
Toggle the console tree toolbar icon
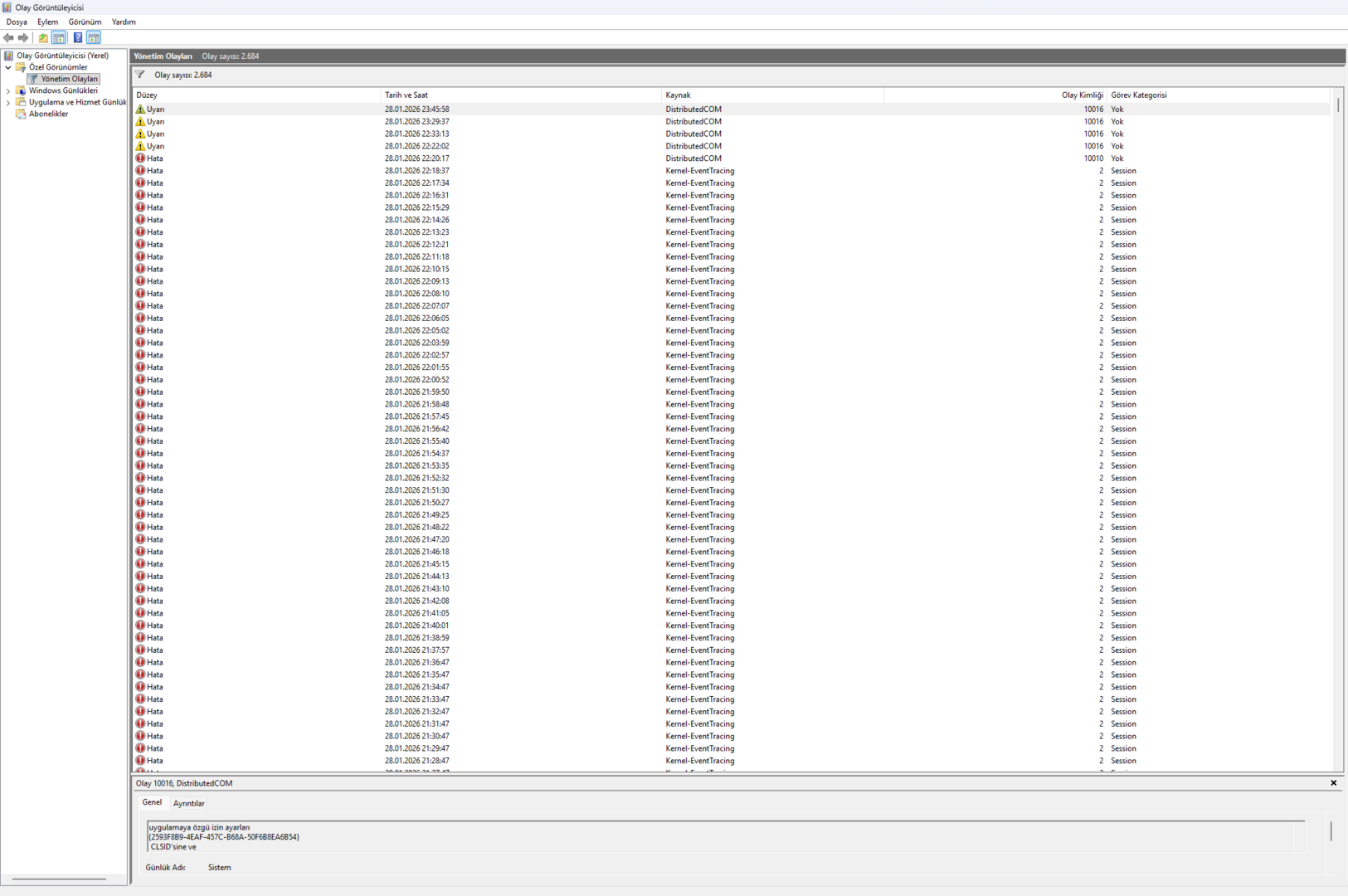pyautogui.click(x=59, y=37)
